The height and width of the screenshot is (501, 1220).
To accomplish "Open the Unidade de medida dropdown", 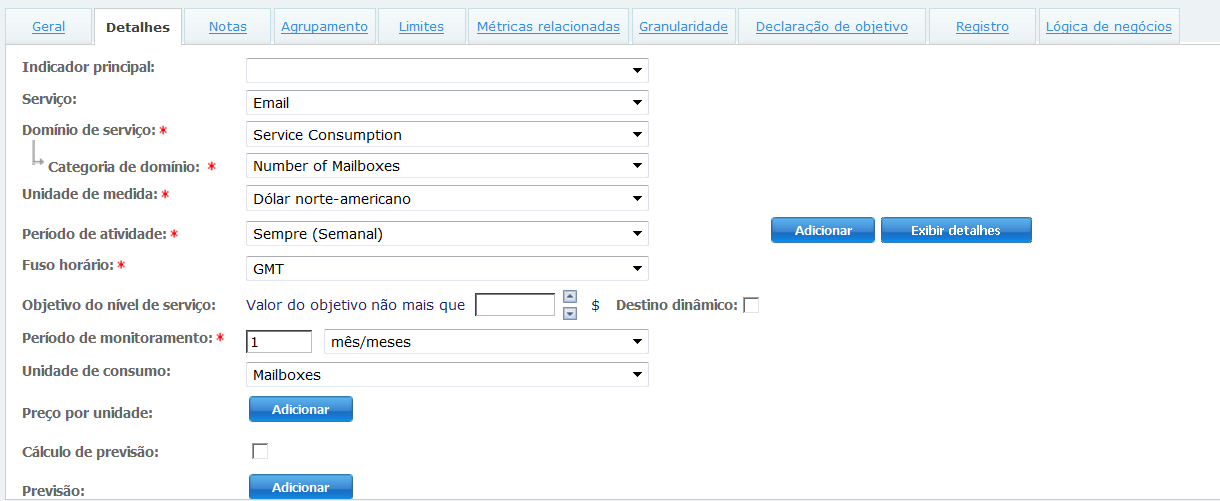I will click(447, 198).
